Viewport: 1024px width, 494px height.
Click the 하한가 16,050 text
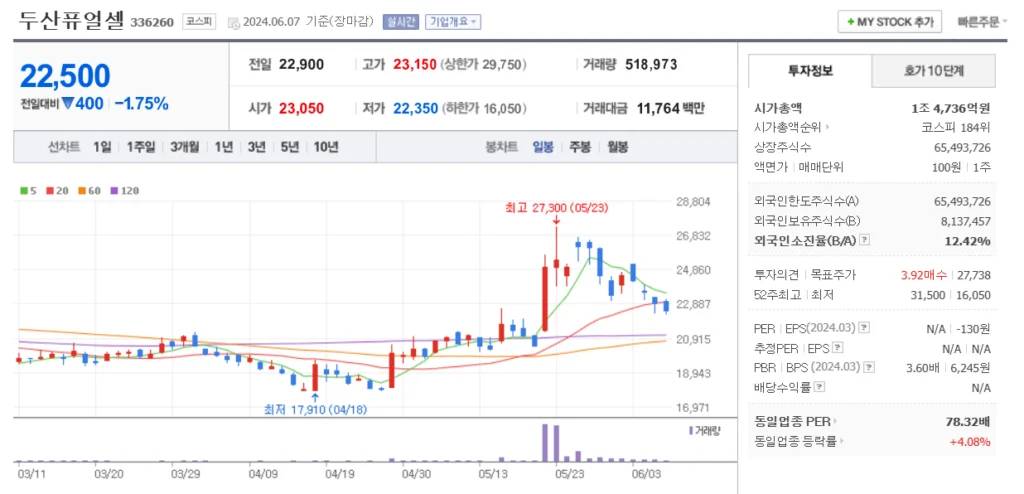[x=485, y=108]
